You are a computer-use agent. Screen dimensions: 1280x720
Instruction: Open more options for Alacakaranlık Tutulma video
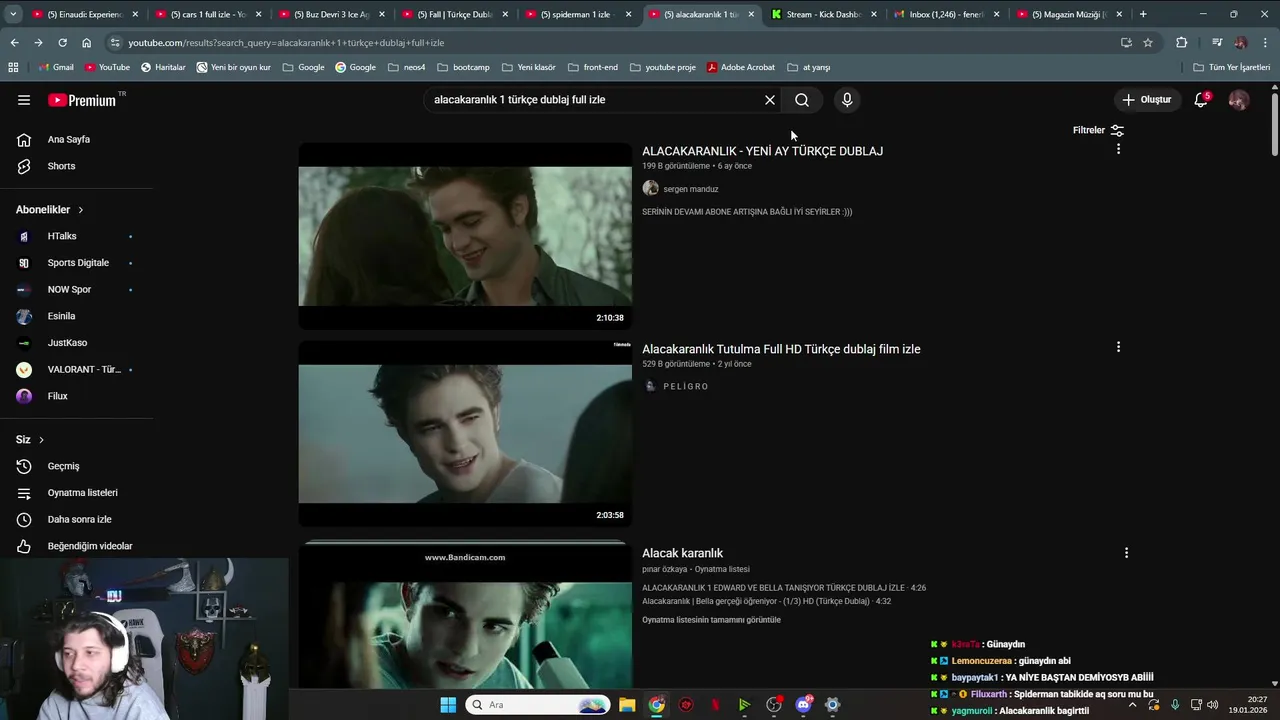tap(1118, 347)
